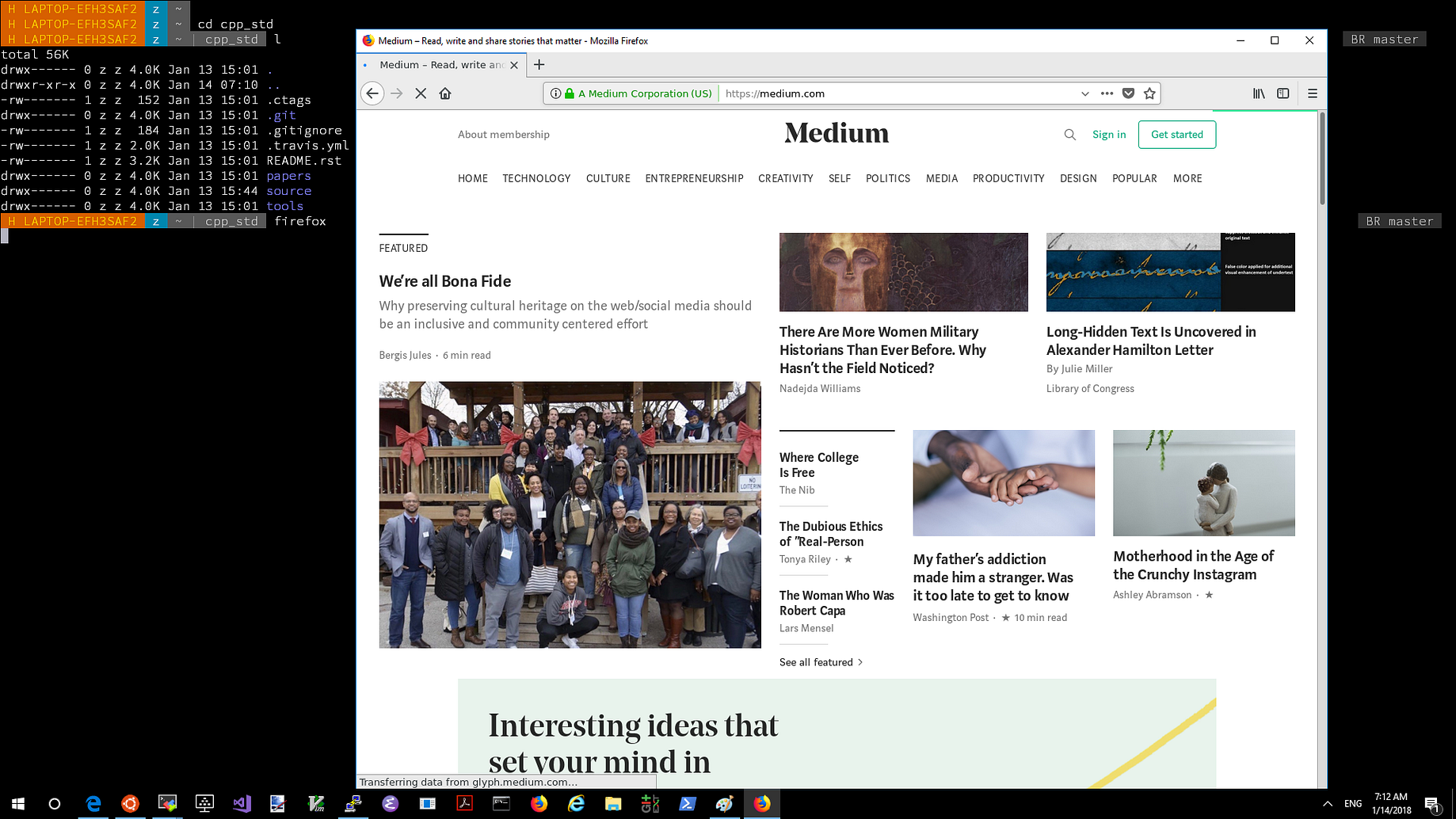Screen dimensions: 1456x819
Task: Open PowerShell from the taskbar
Action: (x=688, y=804)
